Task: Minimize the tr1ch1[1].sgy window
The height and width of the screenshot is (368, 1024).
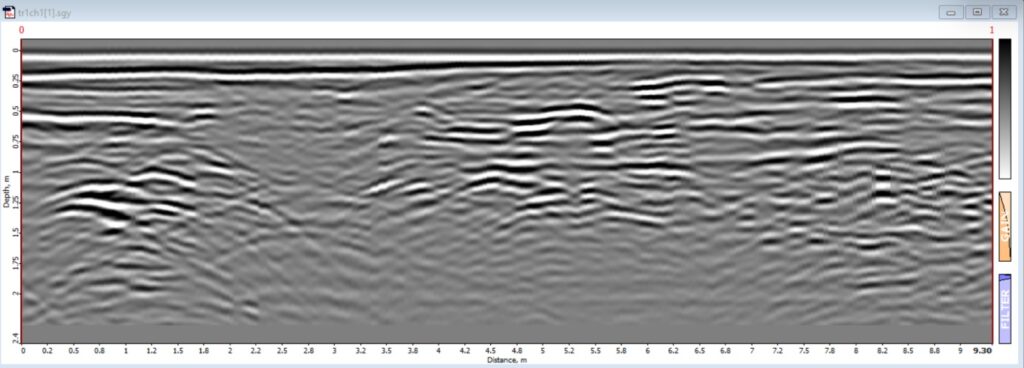Action: [951, 12]
